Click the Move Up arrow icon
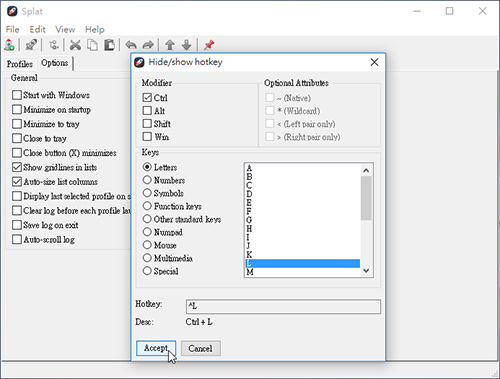This screenshot has width=500, height=379. (170, 45)
